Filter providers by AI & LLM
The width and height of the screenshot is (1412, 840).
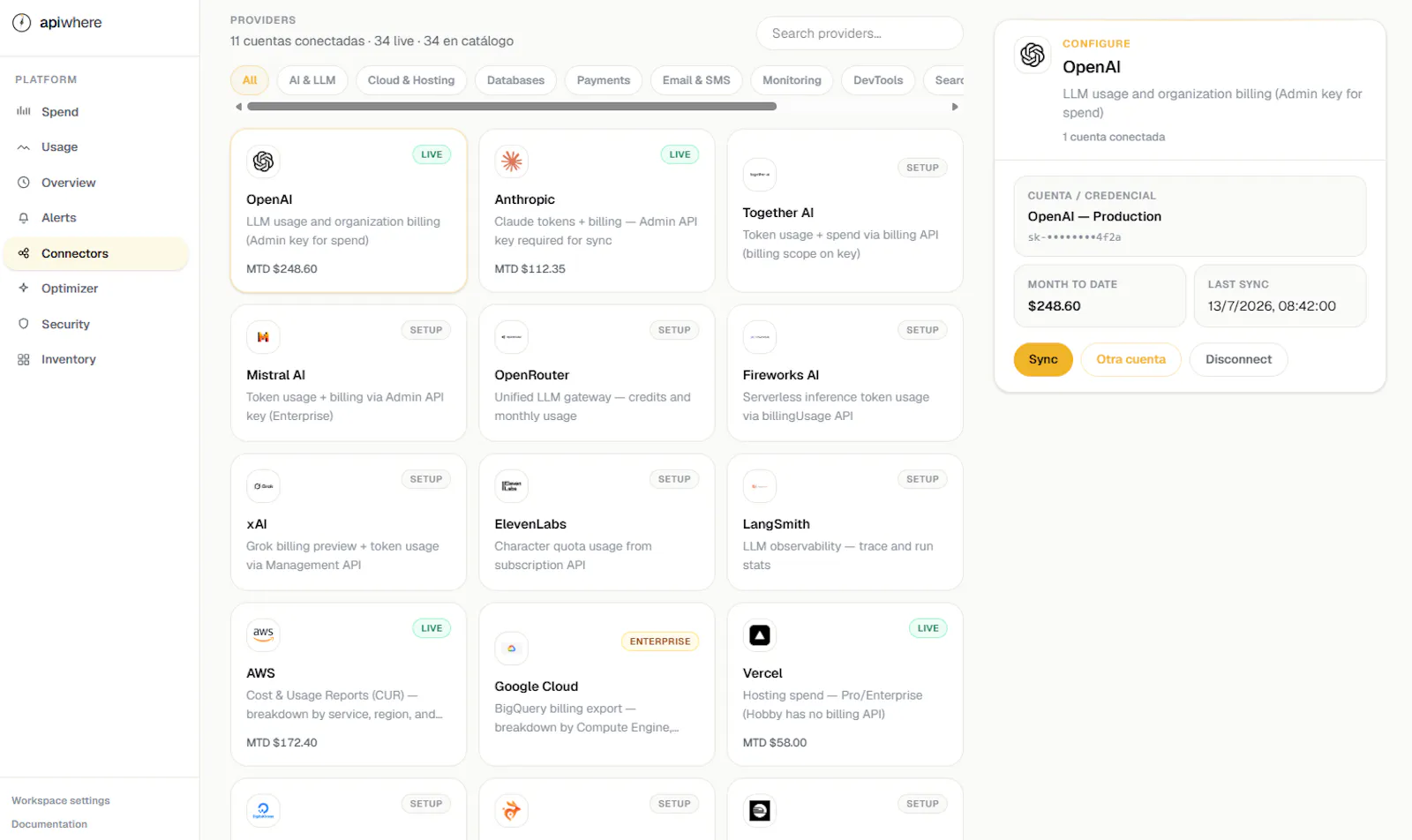click(312, 80)
